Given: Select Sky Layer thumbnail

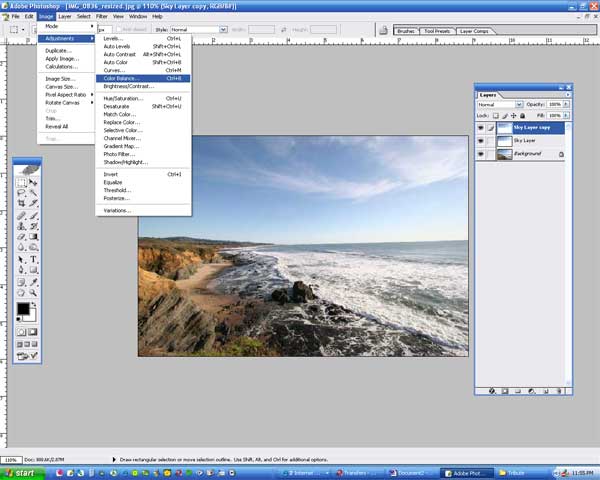Looking at the screenshot, I should coord(504,141).
